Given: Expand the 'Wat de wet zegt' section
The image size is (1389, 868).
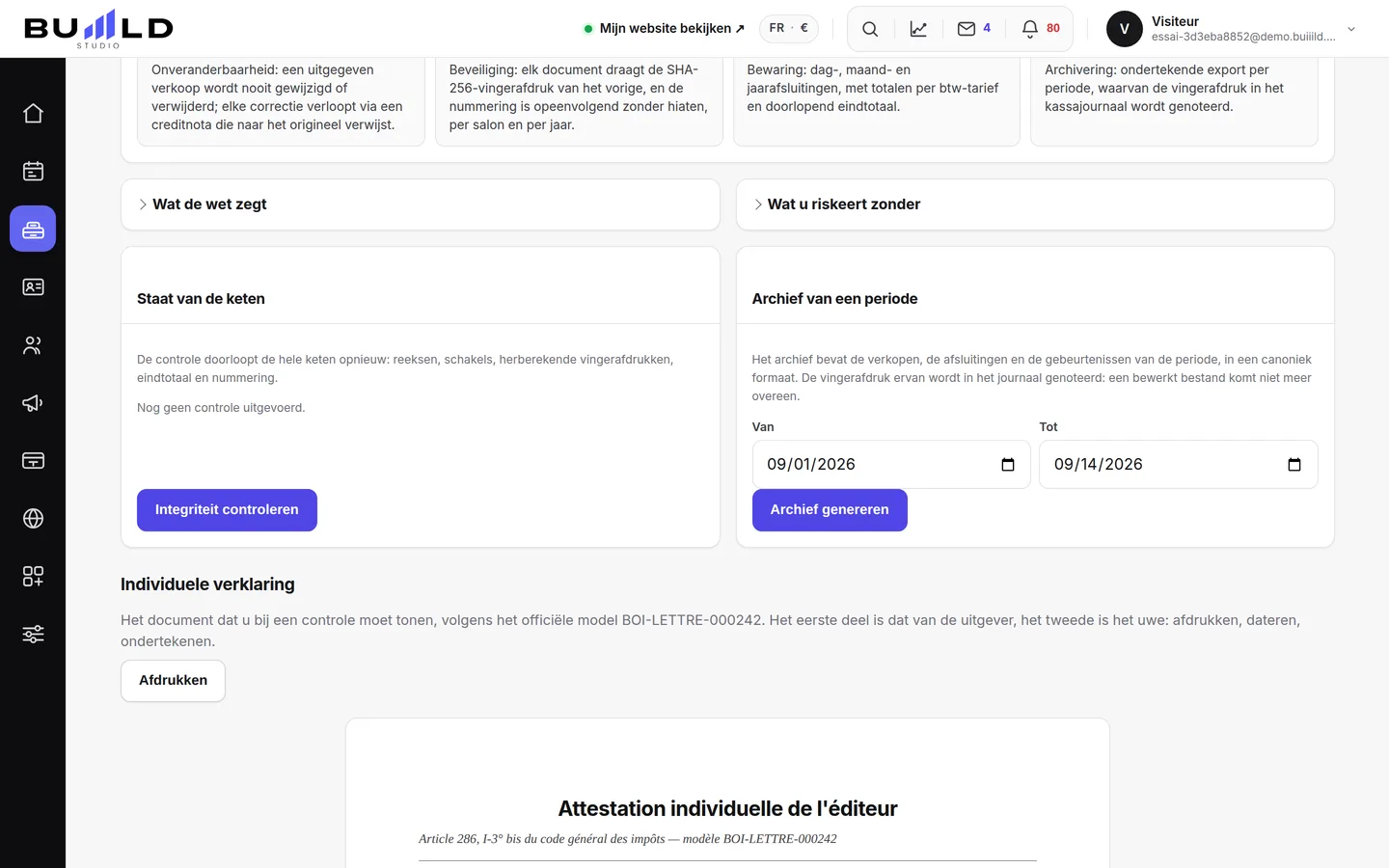Looking at the screenshot, I should pyautogui.click(x=421, y=204).
